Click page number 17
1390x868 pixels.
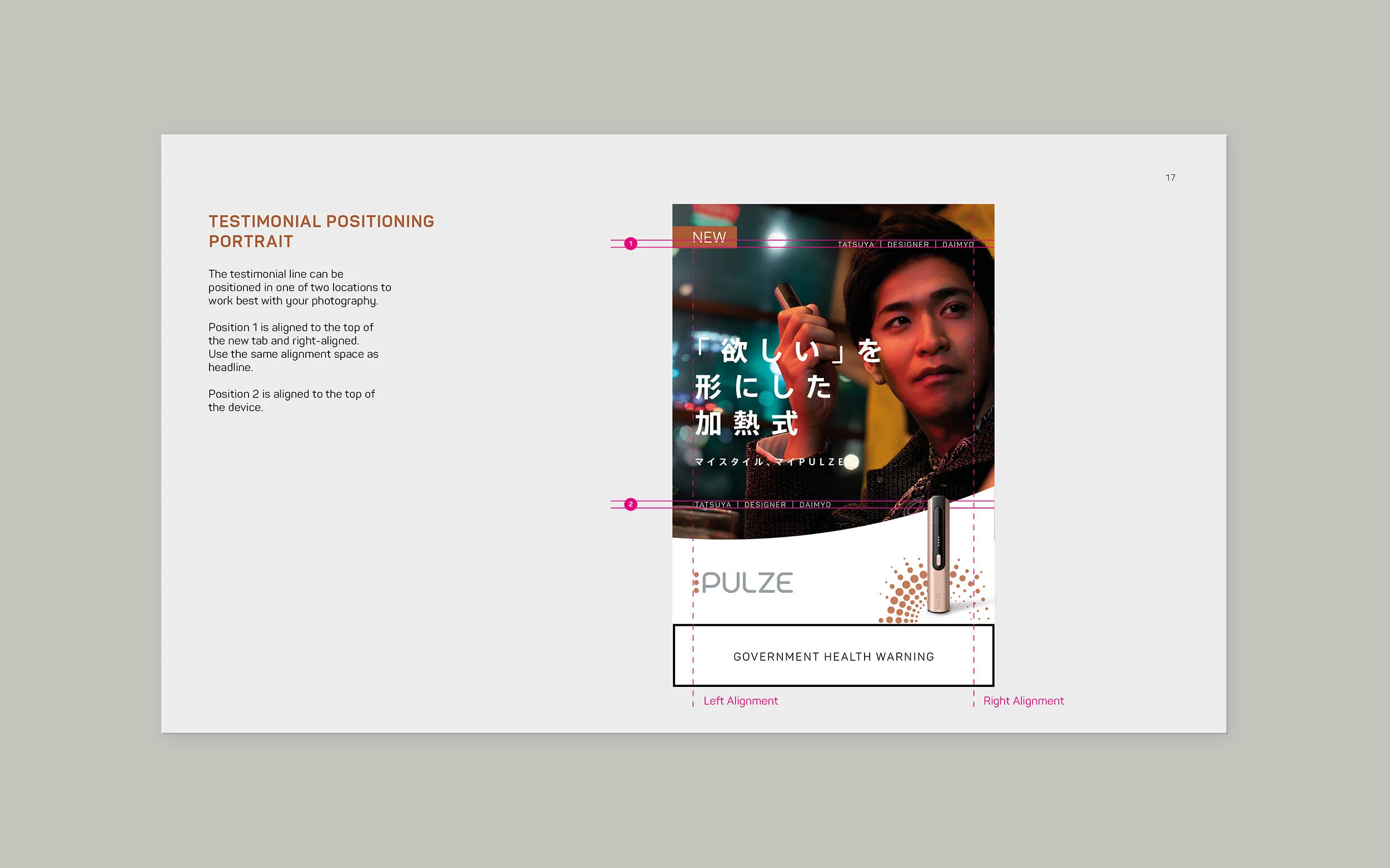[1170, 178]
